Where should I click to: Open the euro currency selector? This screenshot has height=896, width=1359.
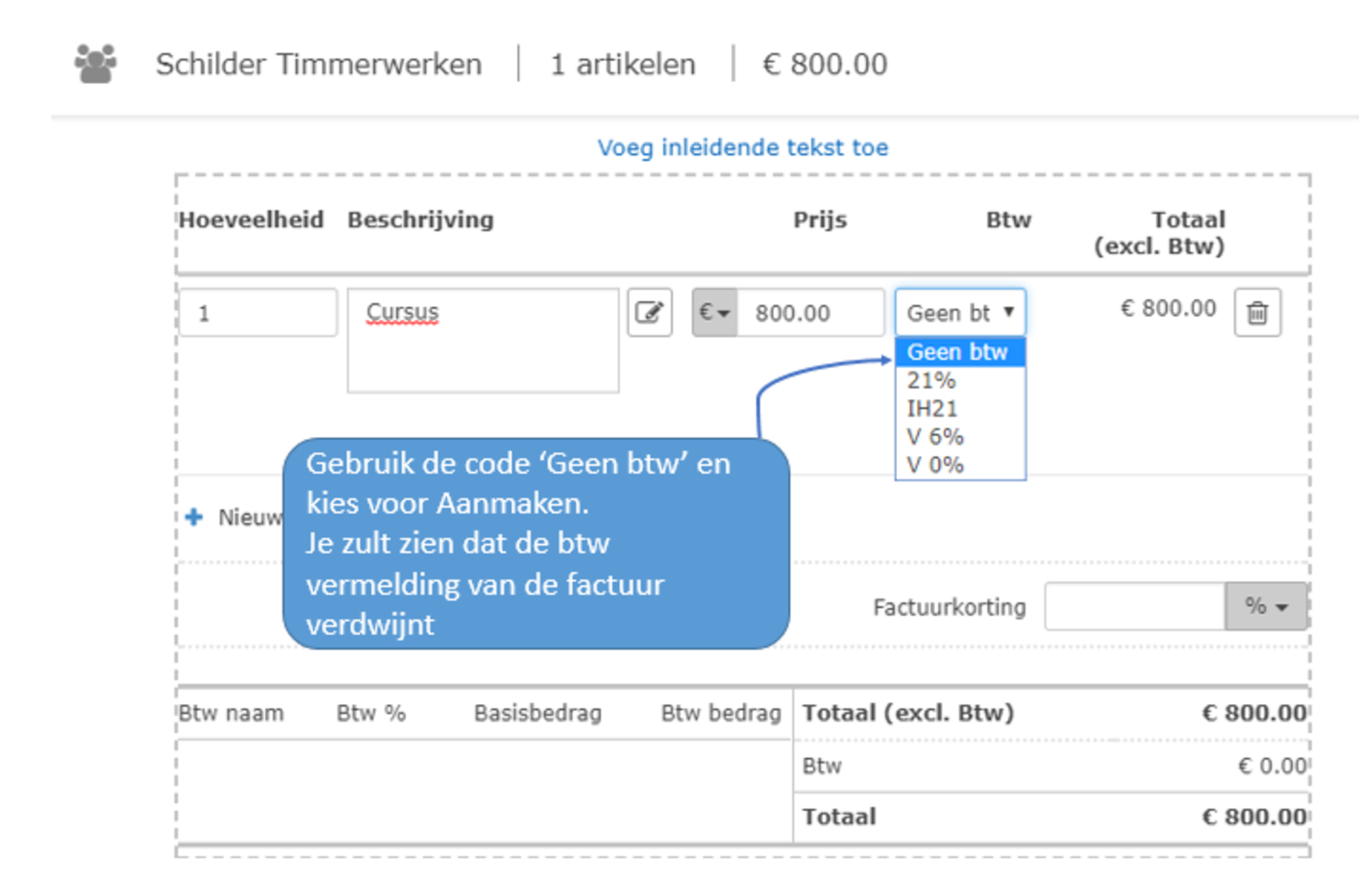[x=714, y=312]
